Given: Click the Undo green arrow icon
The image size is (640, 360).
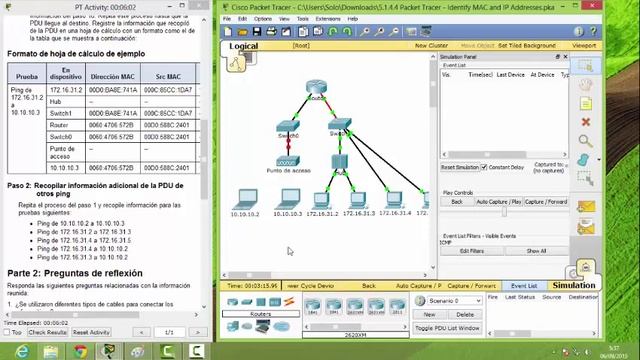Looking at the screenshot, I should pos(333,31).
